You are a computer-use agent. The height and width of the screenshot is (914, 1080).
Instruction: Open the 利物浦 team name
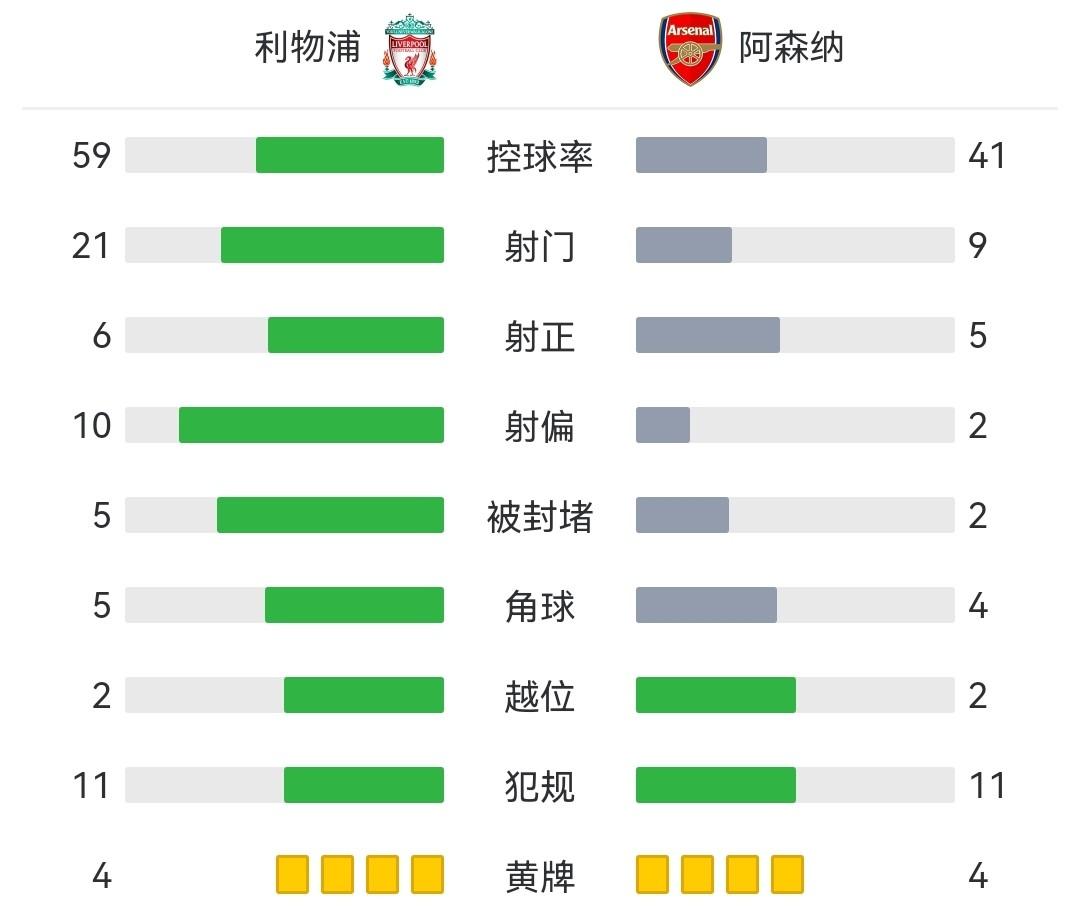307,47
